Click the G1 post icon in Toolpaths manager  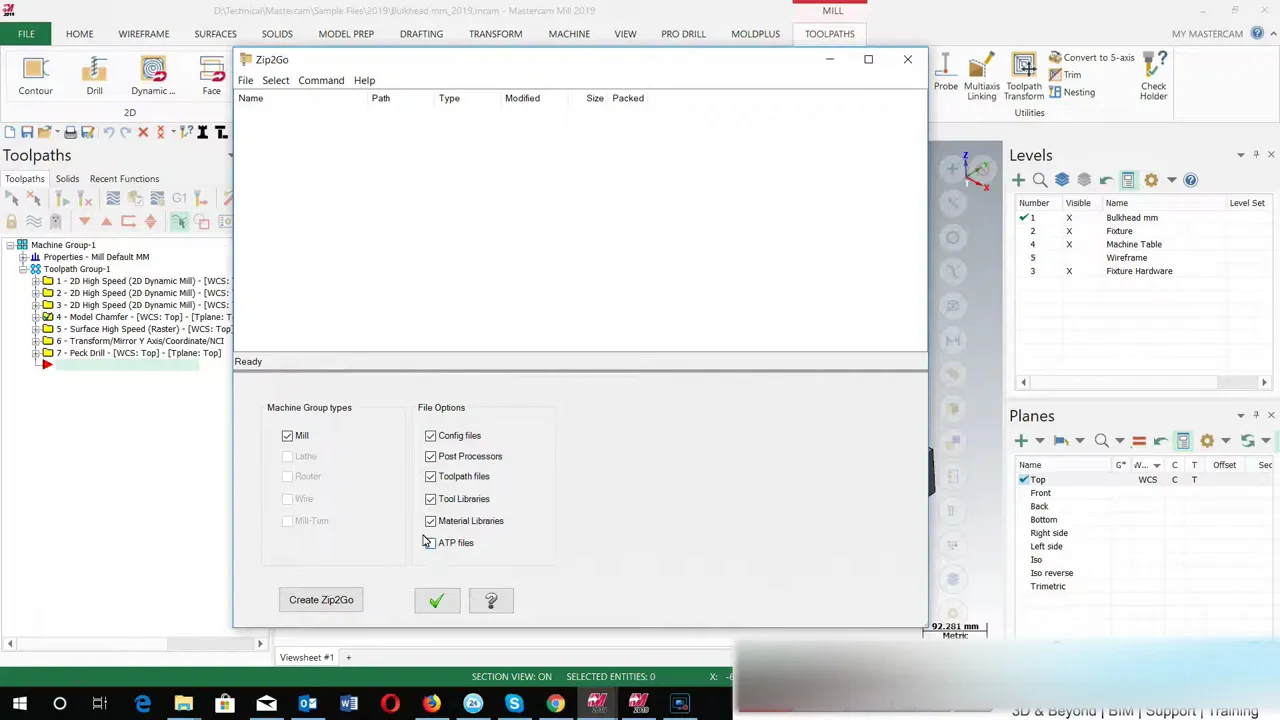pyautogui.click(x=179, y=198)
